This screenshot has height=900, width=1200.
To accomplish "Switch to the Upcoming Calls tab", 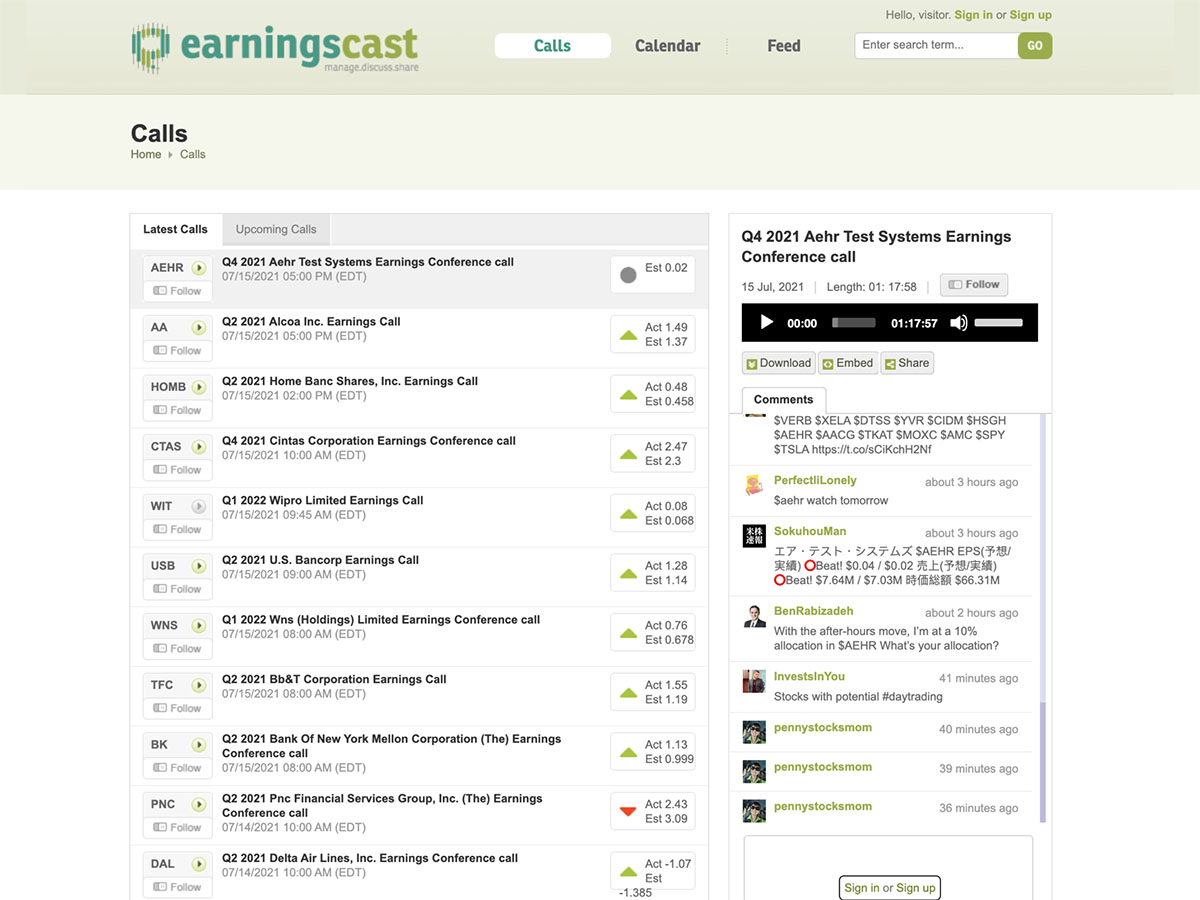I will click(x=276, y=229).
